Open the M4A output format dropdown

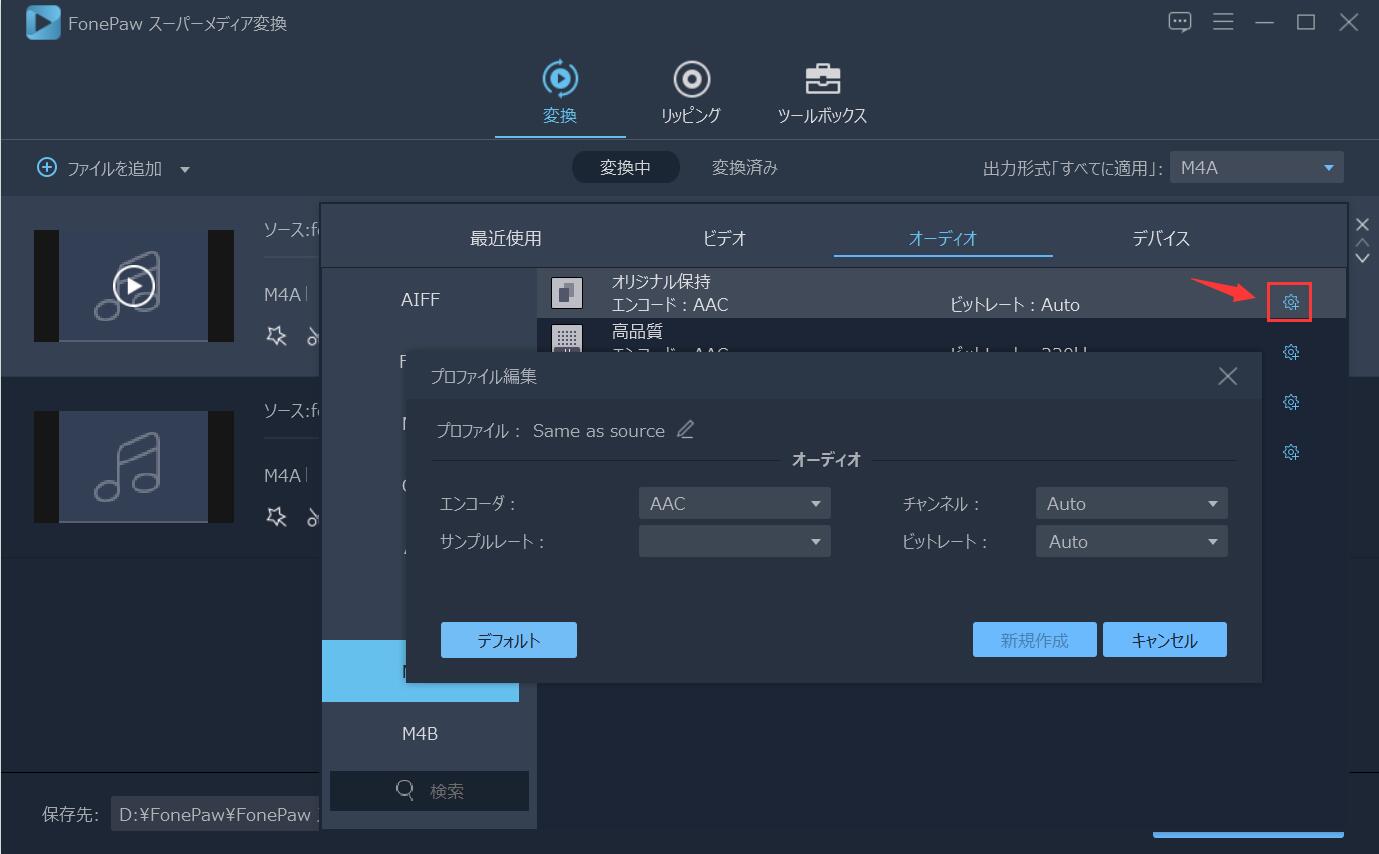(x=1257, y=168)
